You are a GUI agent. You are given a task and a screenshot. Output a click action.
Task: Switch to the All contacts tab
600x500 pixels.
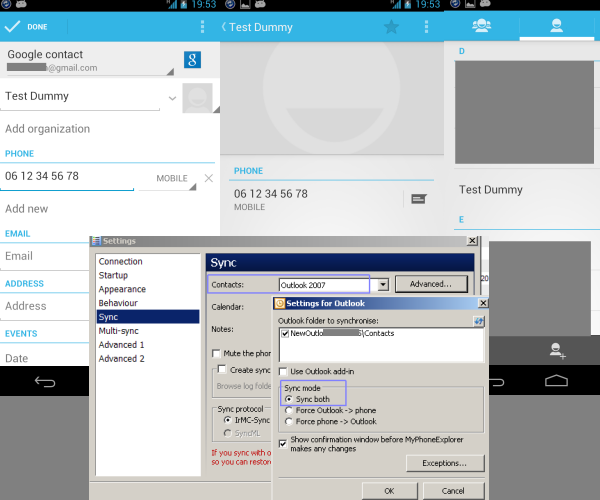[x=556, y=26]
